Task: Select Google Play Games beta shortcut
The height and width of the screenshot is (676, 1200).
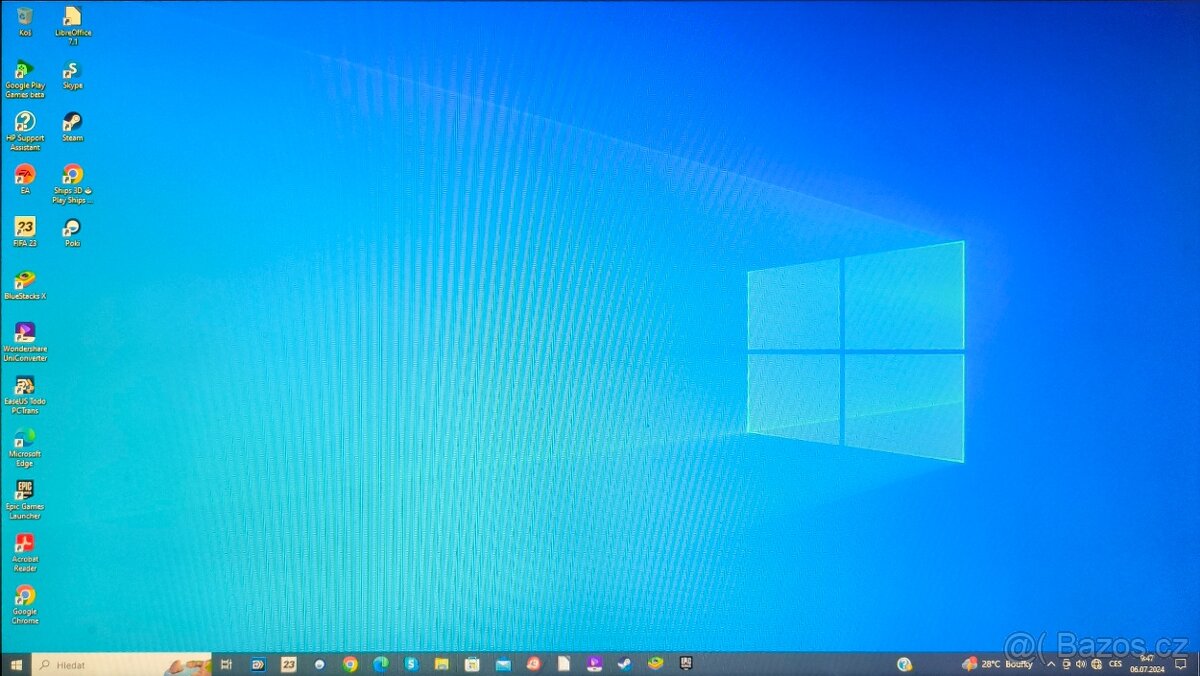Action: (x=25, y=79)
